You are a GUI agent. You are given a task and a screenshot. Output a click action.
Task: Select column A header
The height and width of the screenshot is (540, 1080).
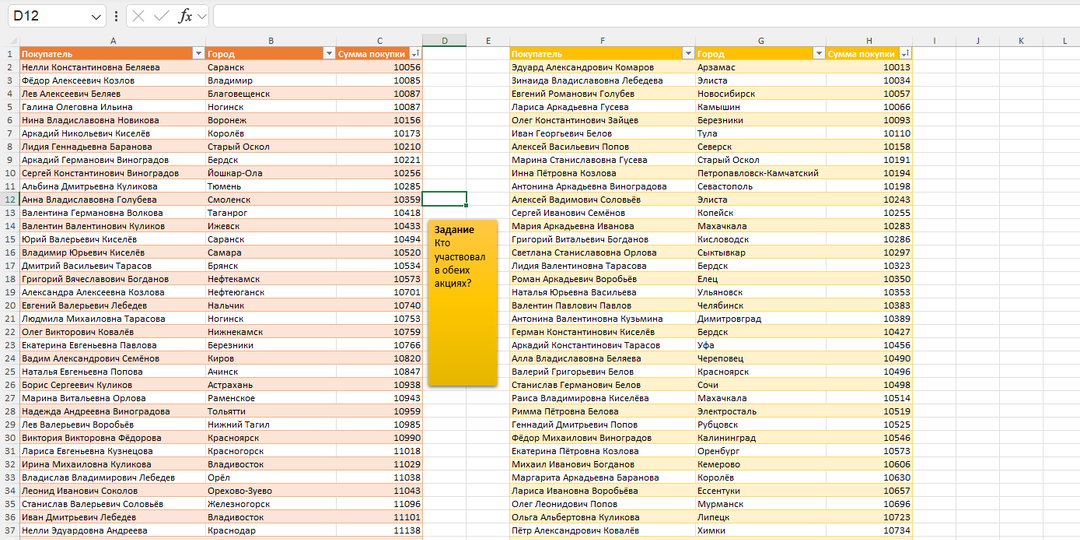point(113,41)
